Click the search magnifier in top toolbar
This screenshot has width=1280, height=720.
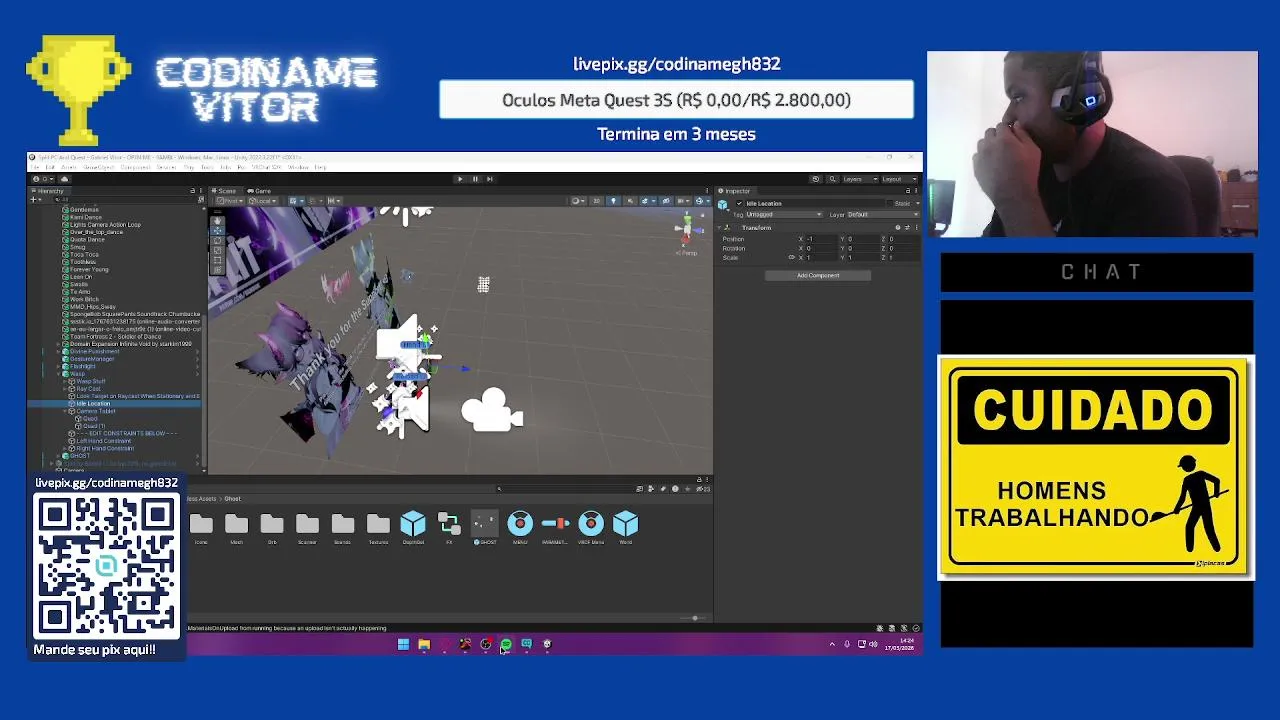coord(832,179)
